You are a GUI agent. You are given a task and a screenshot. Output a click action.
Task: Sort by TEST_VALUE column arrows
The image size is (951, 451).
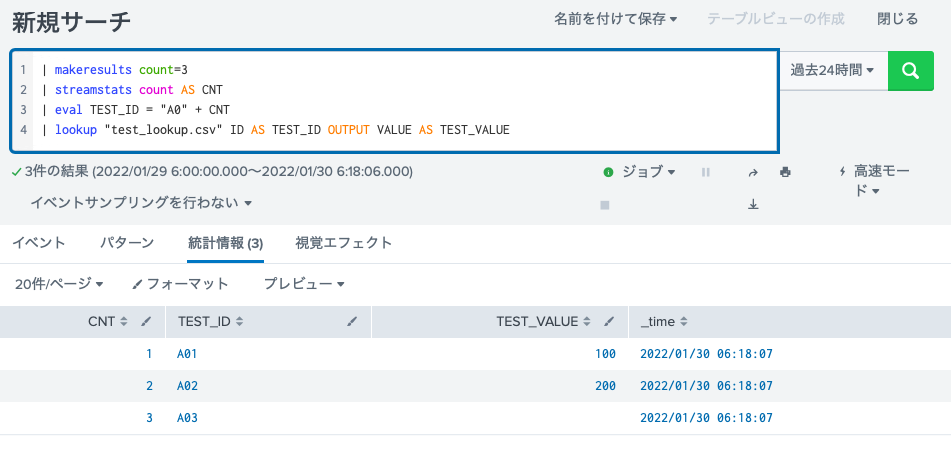tap(587, 322)
